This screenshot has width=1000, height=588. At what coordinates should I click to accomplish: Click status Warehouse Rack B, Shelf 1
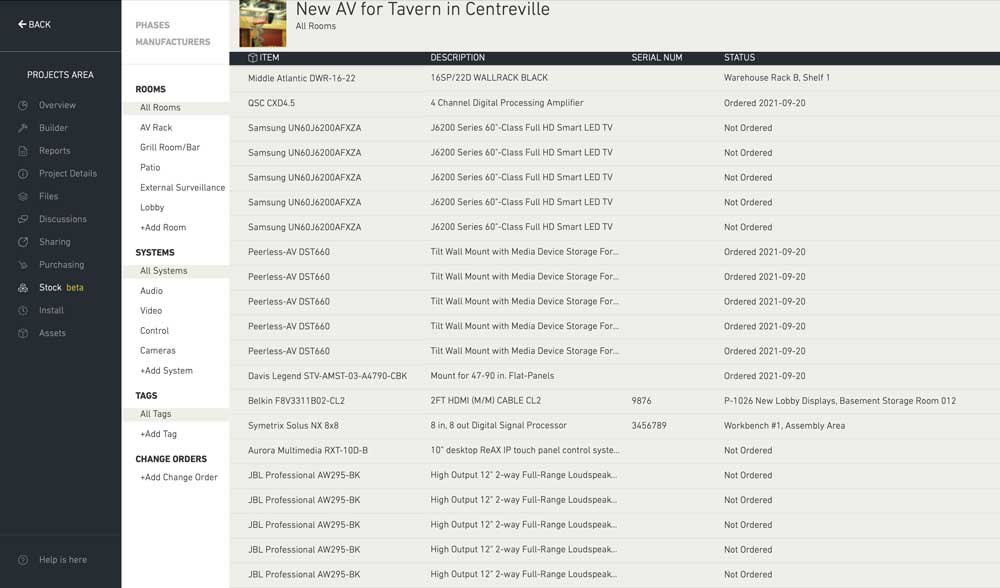777,78
